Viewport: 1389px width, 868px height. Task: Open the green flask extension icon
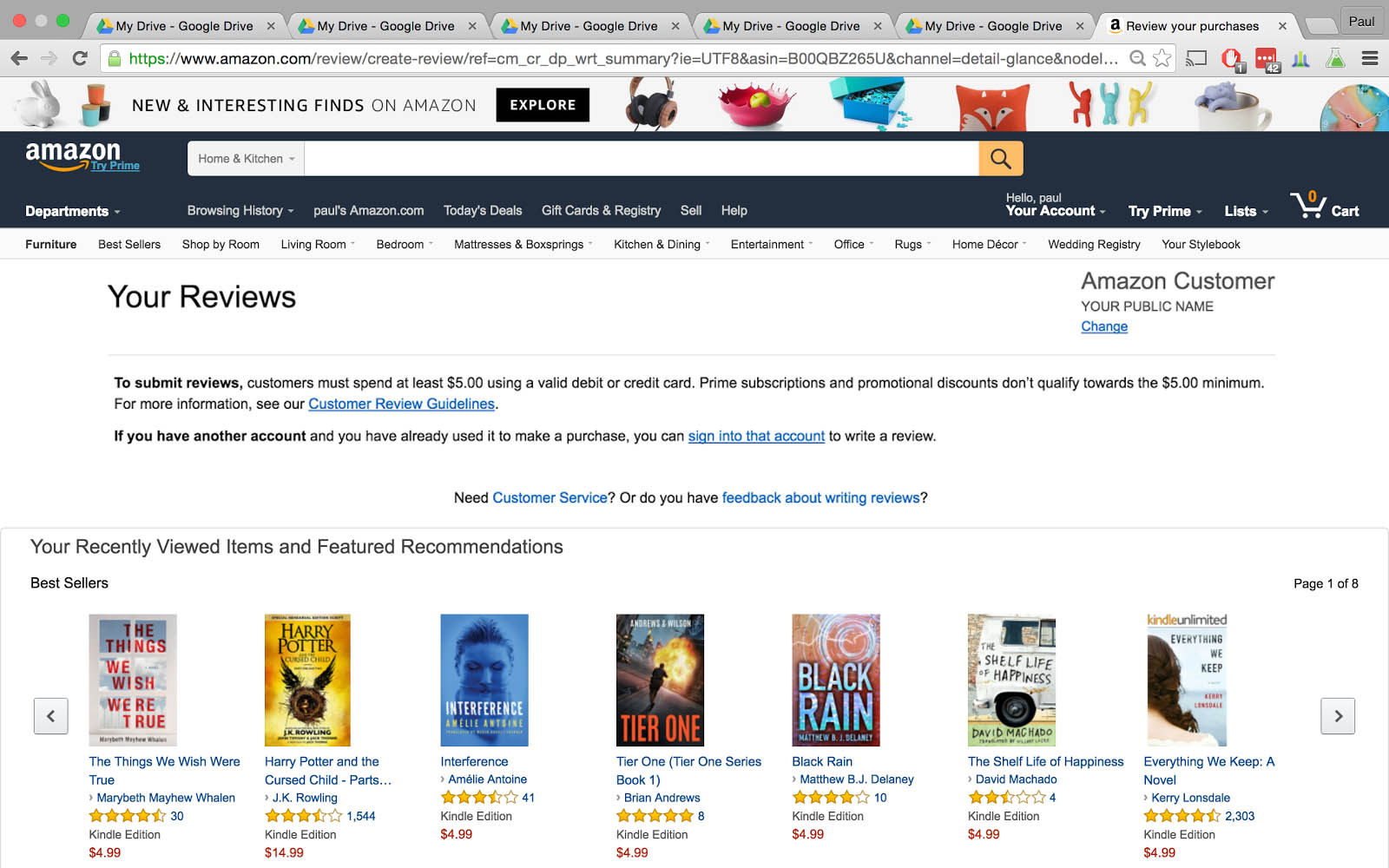pos(1335,58)
